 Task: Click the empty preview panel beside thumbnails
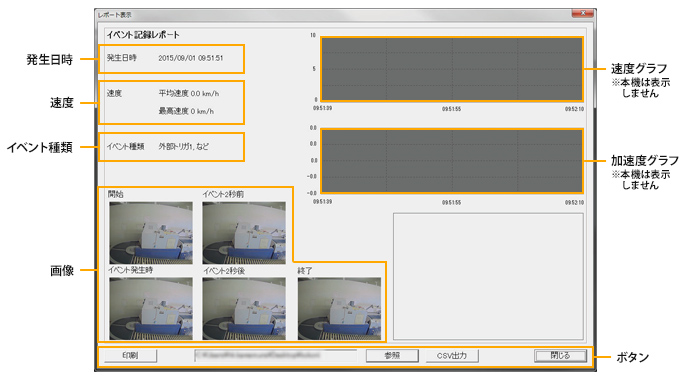[x=488, y=276]
